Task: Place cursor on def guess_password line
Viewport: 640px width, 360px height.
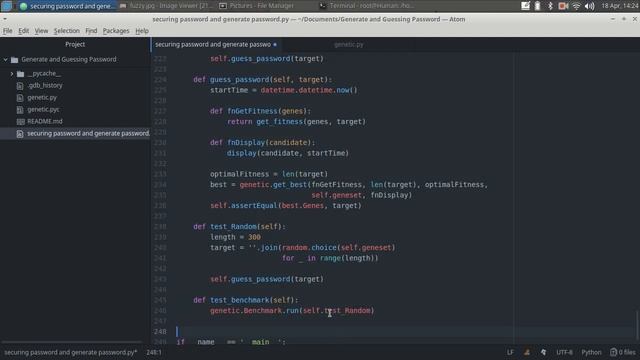Action: (x=263, y=80)
